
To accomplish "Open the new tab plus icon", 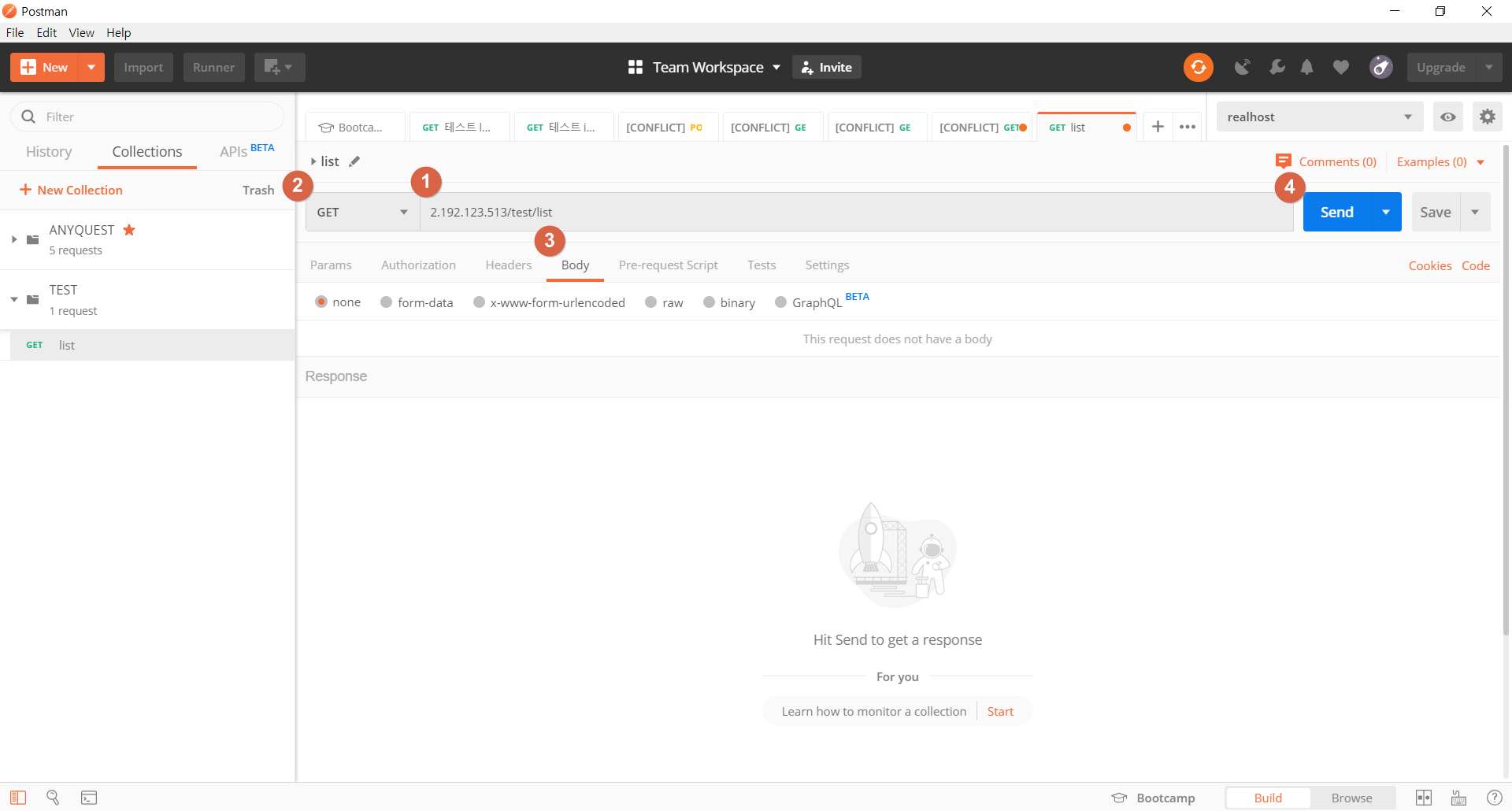I will (x=1158, y=127).
